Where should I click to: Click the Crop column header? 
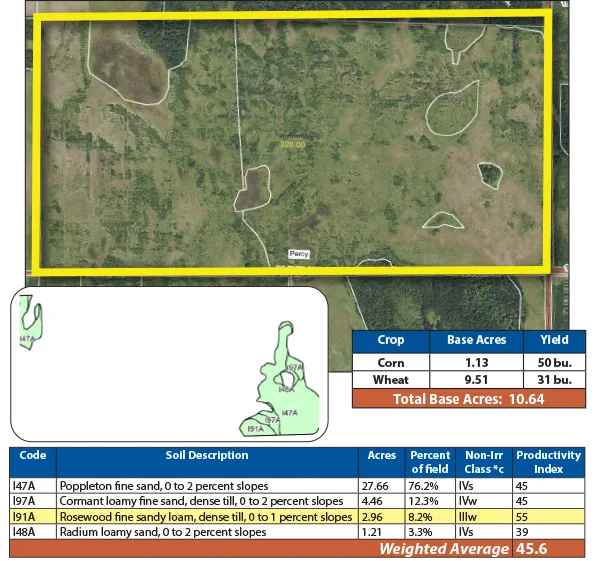[x=391, y=340]
